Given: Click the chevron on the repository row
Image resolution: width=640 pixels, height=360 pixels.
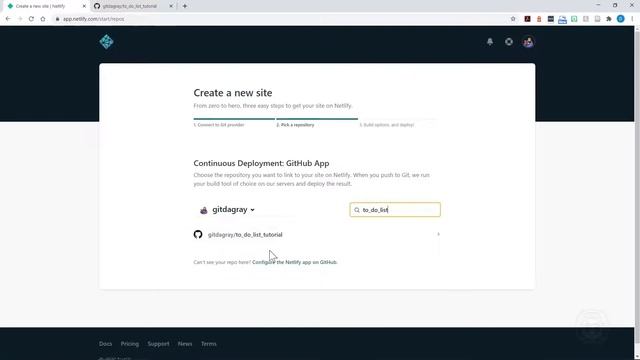Looking at the screenshot, I should [x=438, y=234].
